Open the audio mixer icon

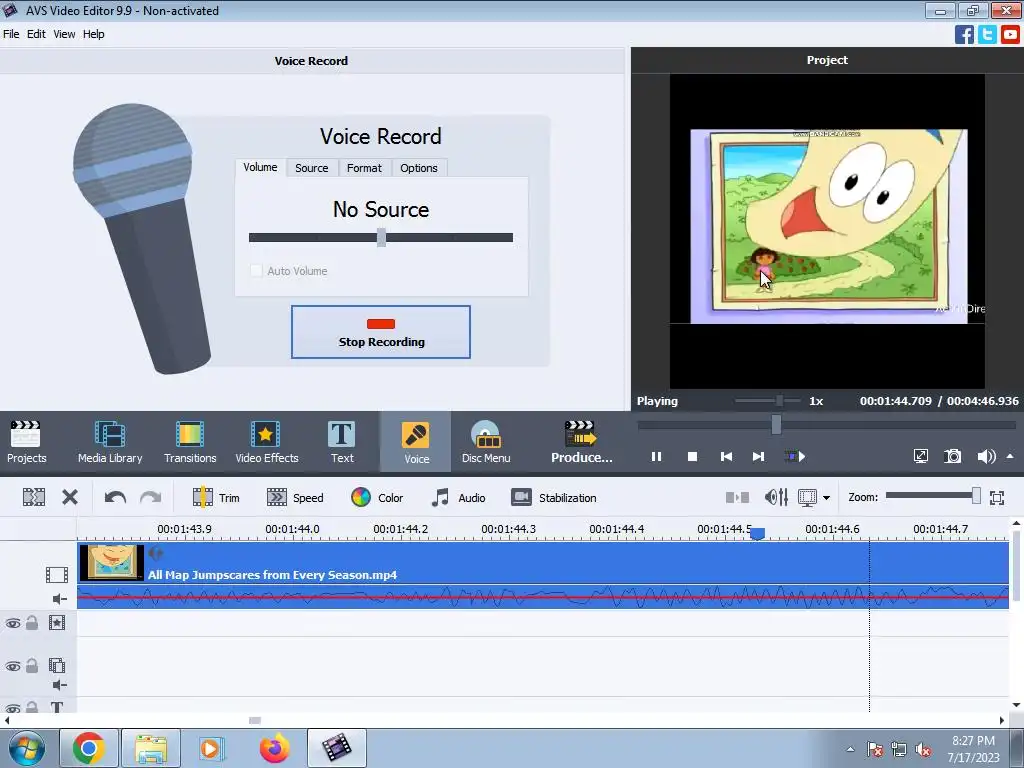[776, 498]
